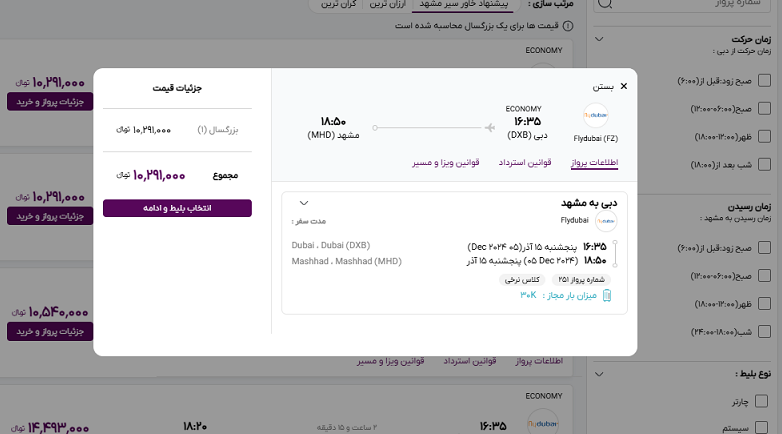782x434 pixels.
Task: Check departure ظهر(18:00-12:00) checkbox
Action: (764, 136)
